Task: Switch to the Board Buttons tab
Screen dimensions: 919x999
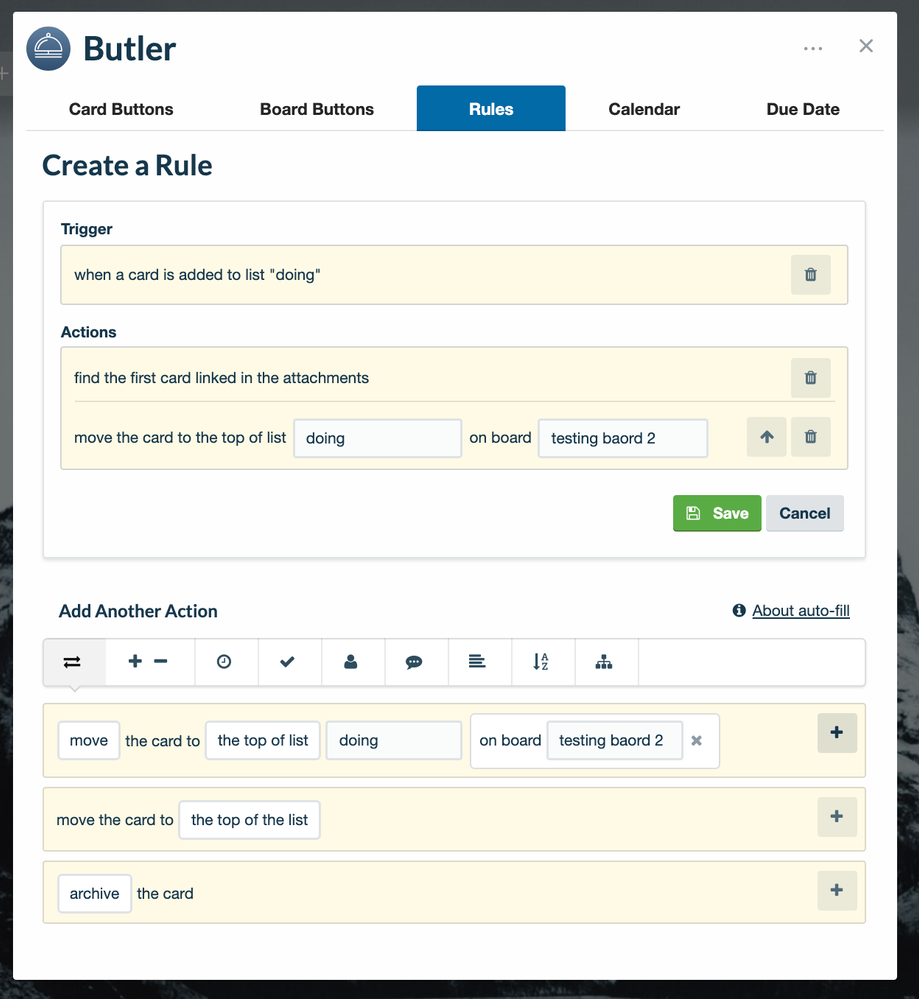Action: coord(317,109)
